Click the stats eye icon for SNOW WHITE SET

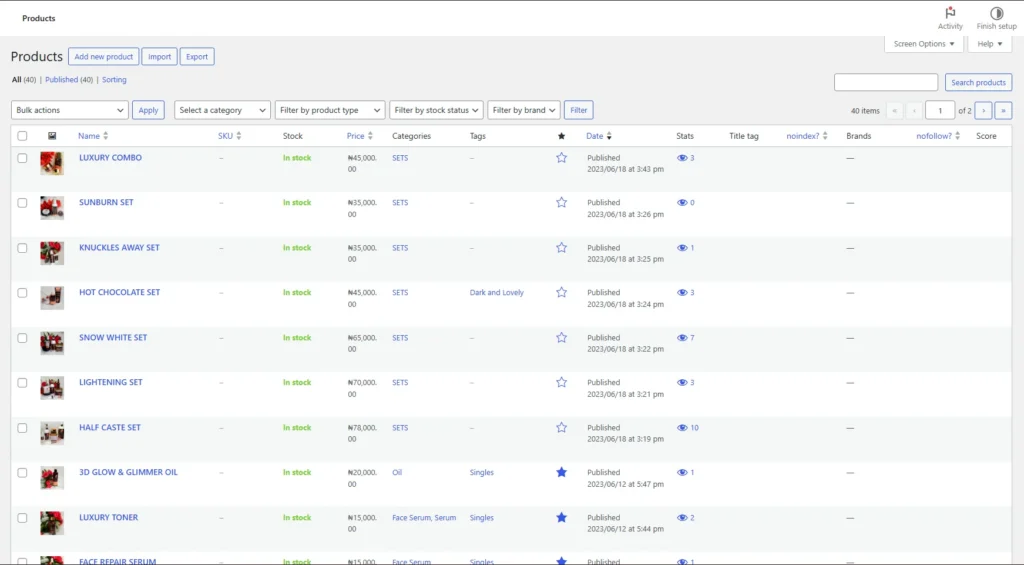pos(683,338)
